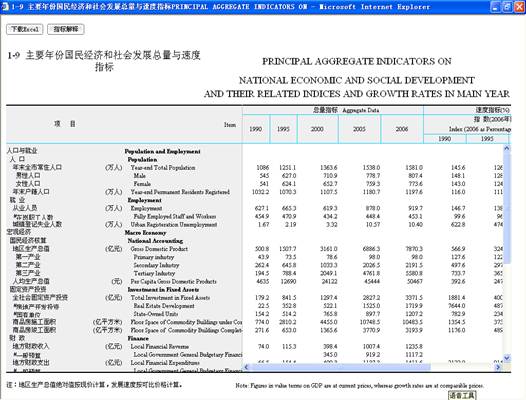
Task: Click the GDP value 6886.3
Action: 371,249
